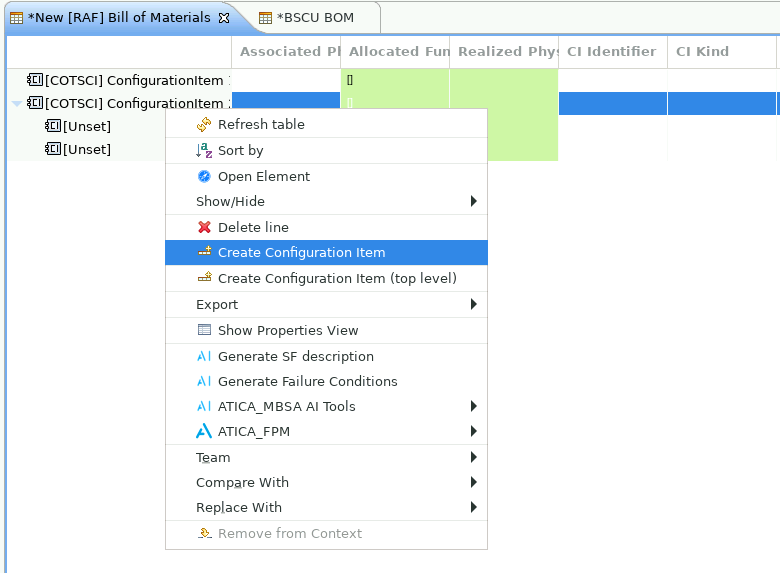
Task: Expand the Show/Hide submenu arrow
Action: (474, 201)
